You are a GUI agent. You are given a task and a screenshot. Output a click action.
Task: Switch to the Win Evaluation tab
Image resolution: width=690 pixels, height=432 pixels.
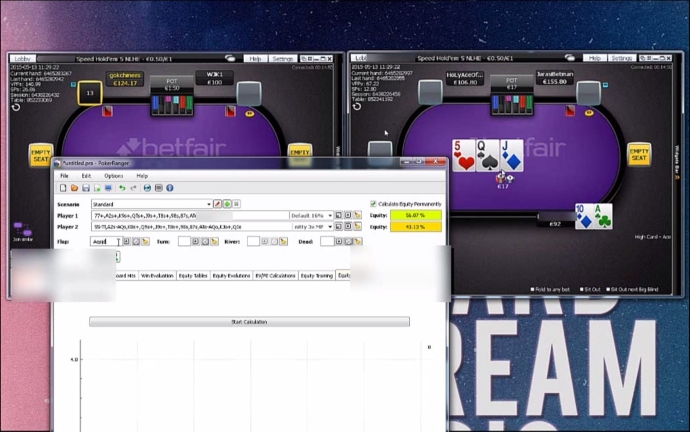coord(157,276)
